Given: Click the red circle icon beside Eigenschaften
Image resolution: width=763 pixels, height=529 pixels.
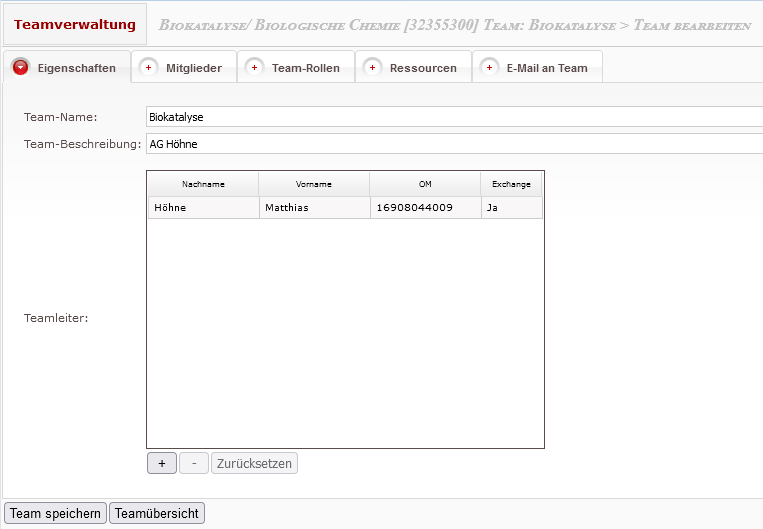Looking at the screenshot, I should (20, 68).
